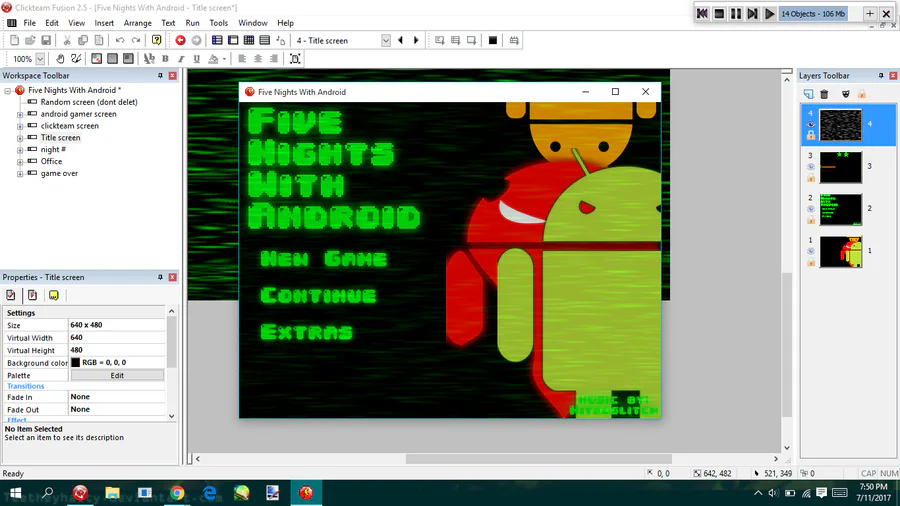Click the frame editor horizontal scrollbar
The width and height of the screenshot is (900, 506).
pyautogui.click(x=538, y=459)
